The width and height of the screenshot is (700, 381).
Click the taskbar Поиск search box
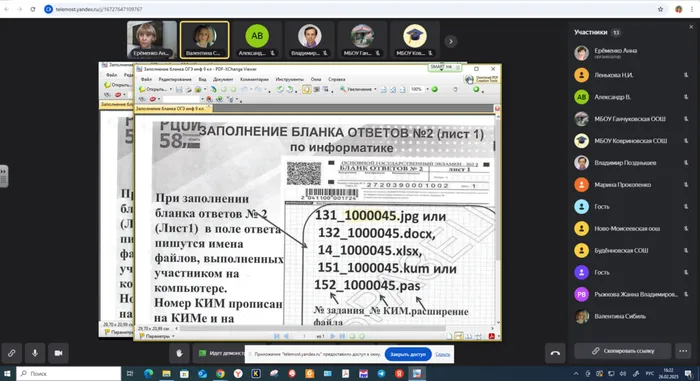pyautogui.click(x=69, y=373)
